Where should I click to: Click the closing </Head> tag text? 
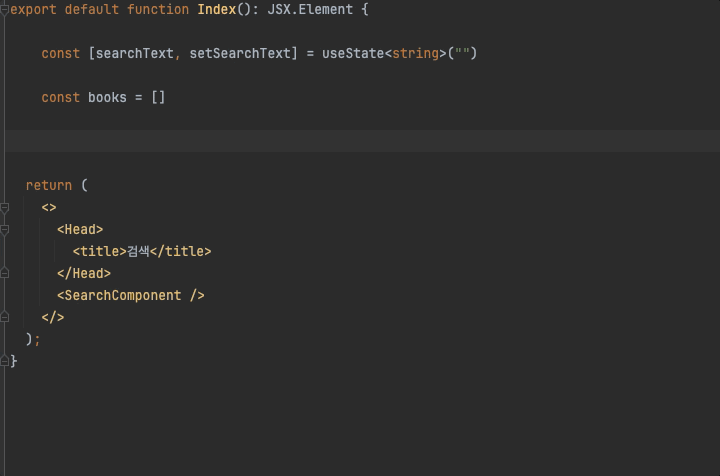pos(84,274)
